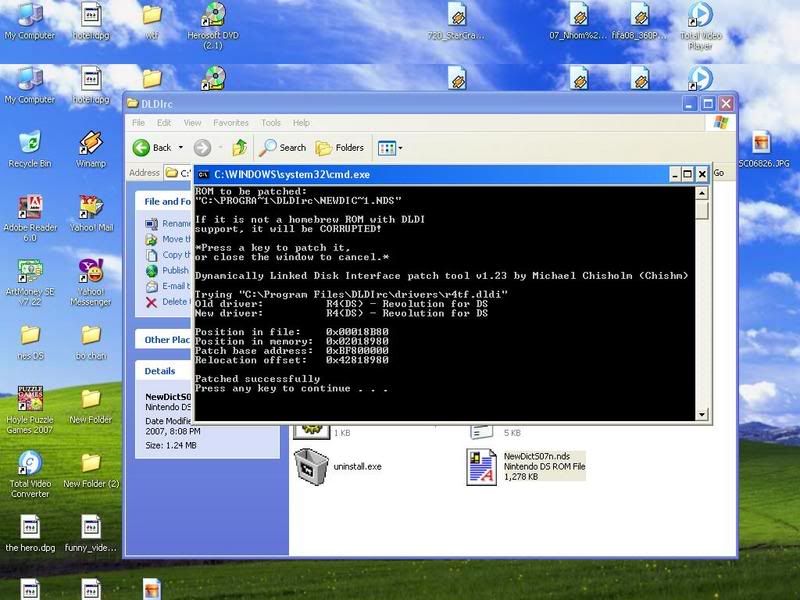Click the red Delete task icon

tap(152, 302)
